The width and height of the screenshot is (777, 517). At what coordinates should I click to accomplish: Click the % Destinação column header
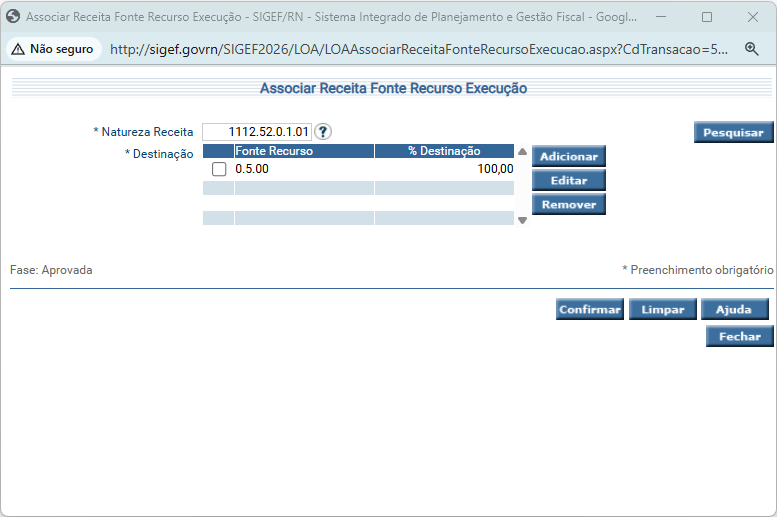[x=444, y=151]
